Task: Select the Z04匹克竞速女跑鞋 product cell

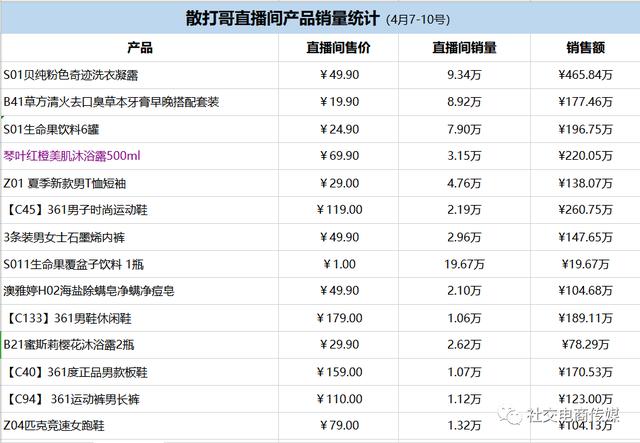Action: click(x=140, y=426)
